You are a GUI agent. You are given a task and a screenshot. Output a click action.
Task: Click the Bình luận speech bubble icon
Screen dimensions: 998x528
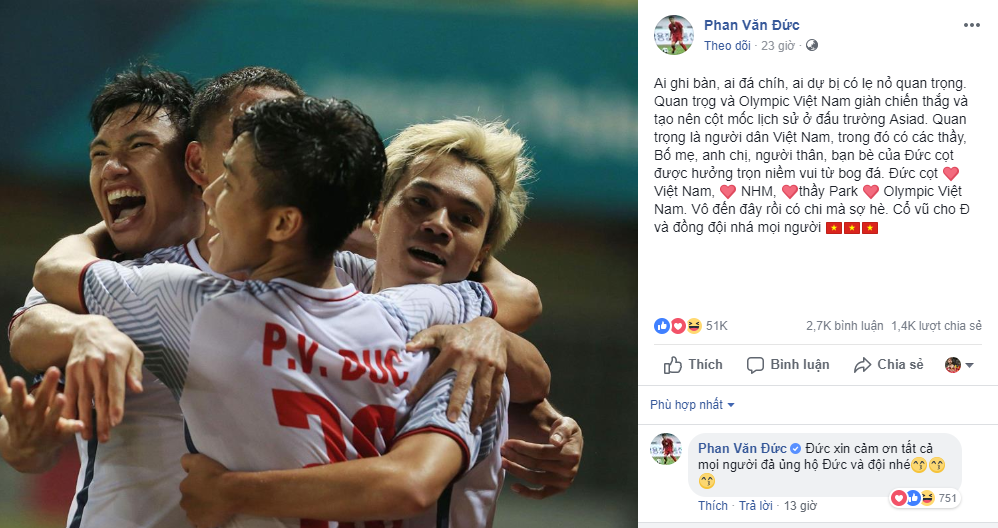pyautogui.click(x=755, y=365)
